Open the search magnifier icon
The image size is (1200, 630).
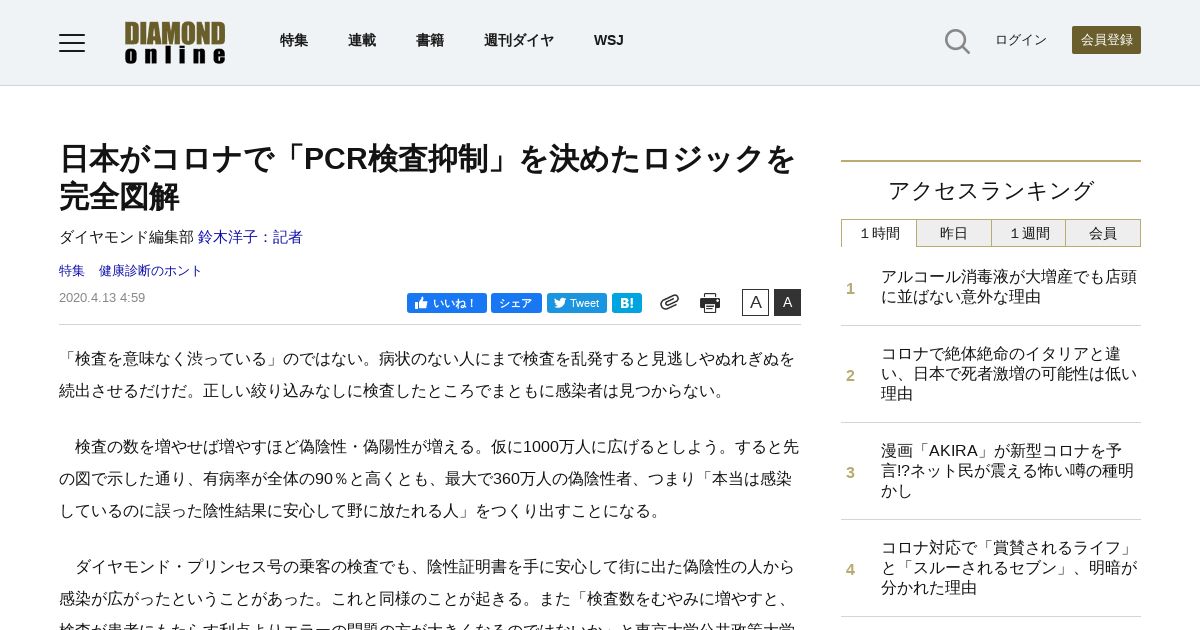pos(957,41)
